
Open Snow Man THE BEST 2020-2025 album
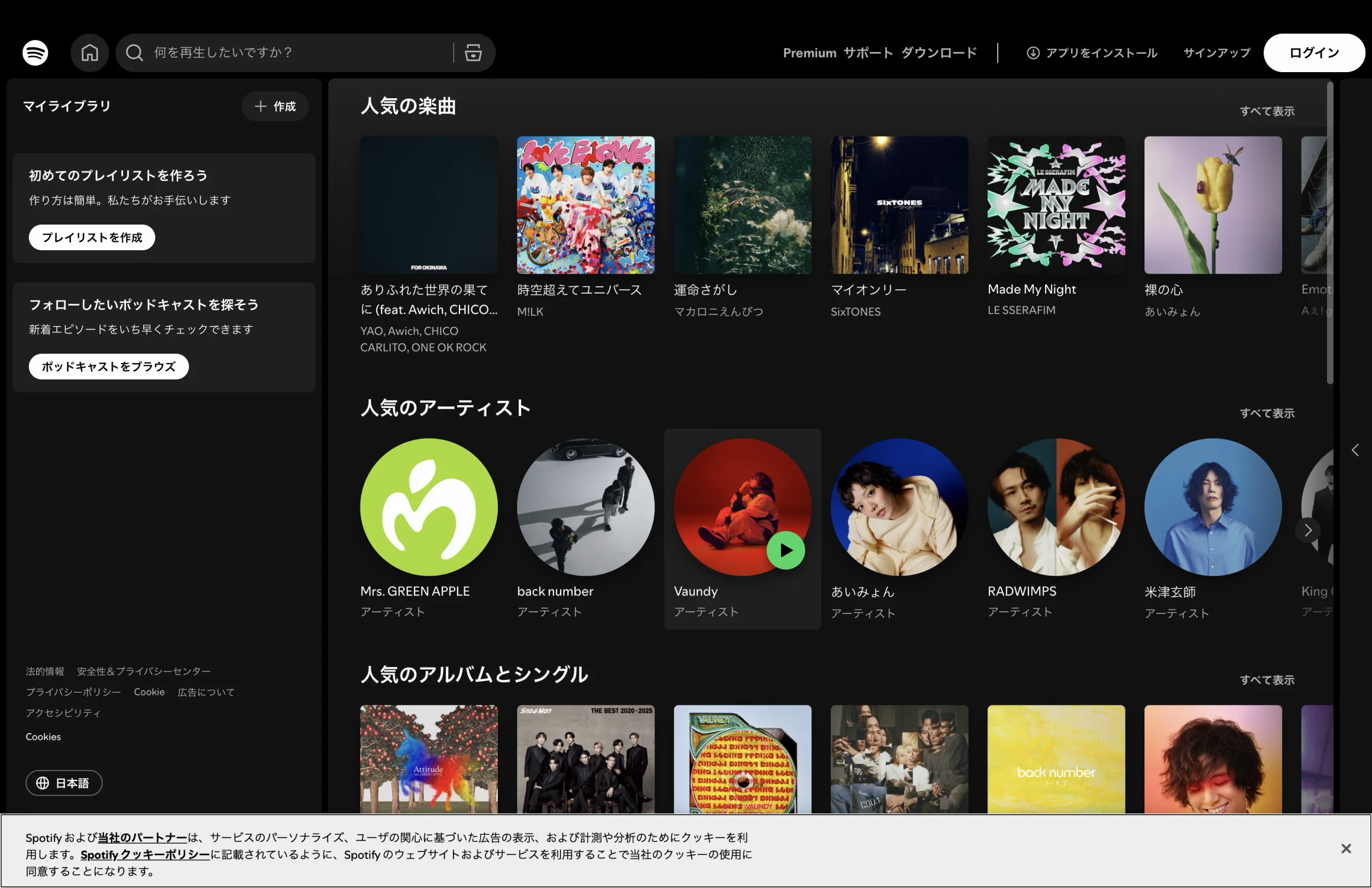(x=586, y=759)
